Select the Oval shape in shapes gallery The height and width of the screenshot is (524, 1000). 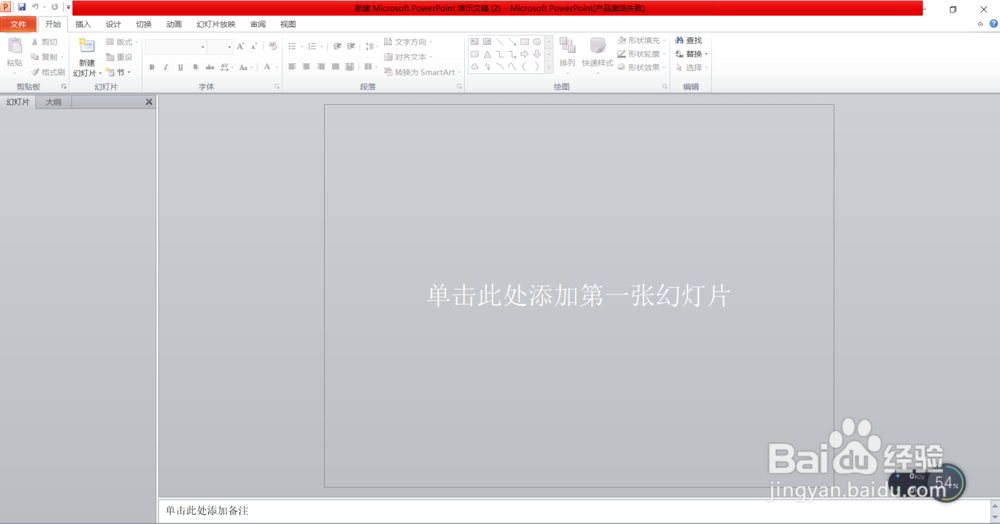click(x=537, y=41)
